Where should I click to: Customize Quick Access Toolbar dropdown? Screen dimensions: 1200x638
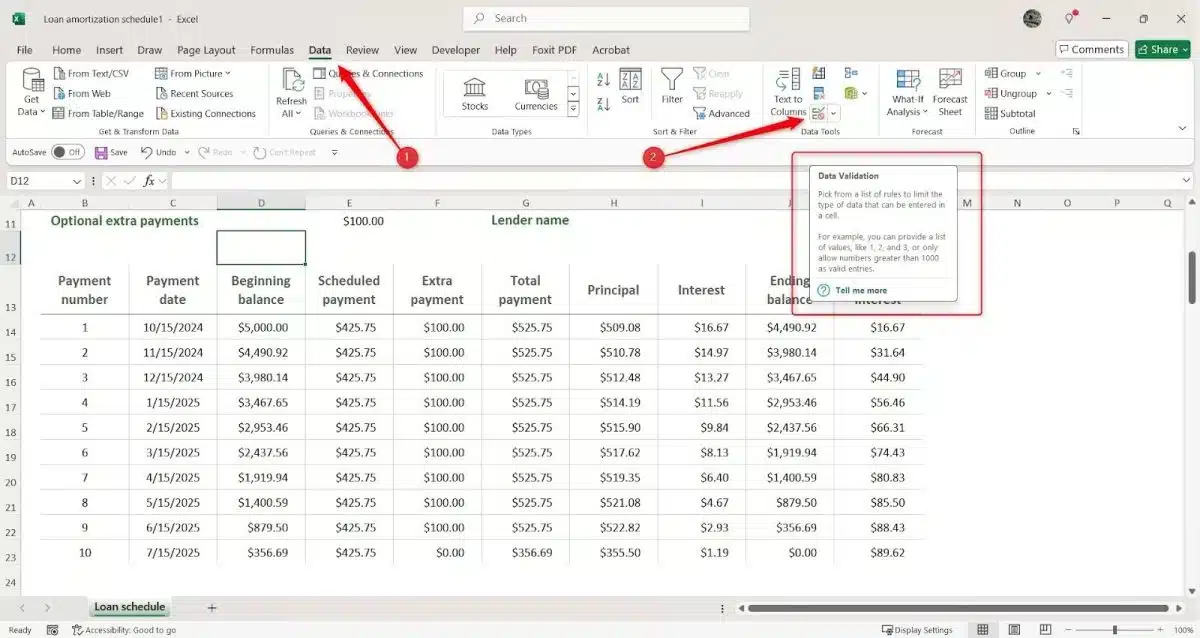[x=335, y=152]
